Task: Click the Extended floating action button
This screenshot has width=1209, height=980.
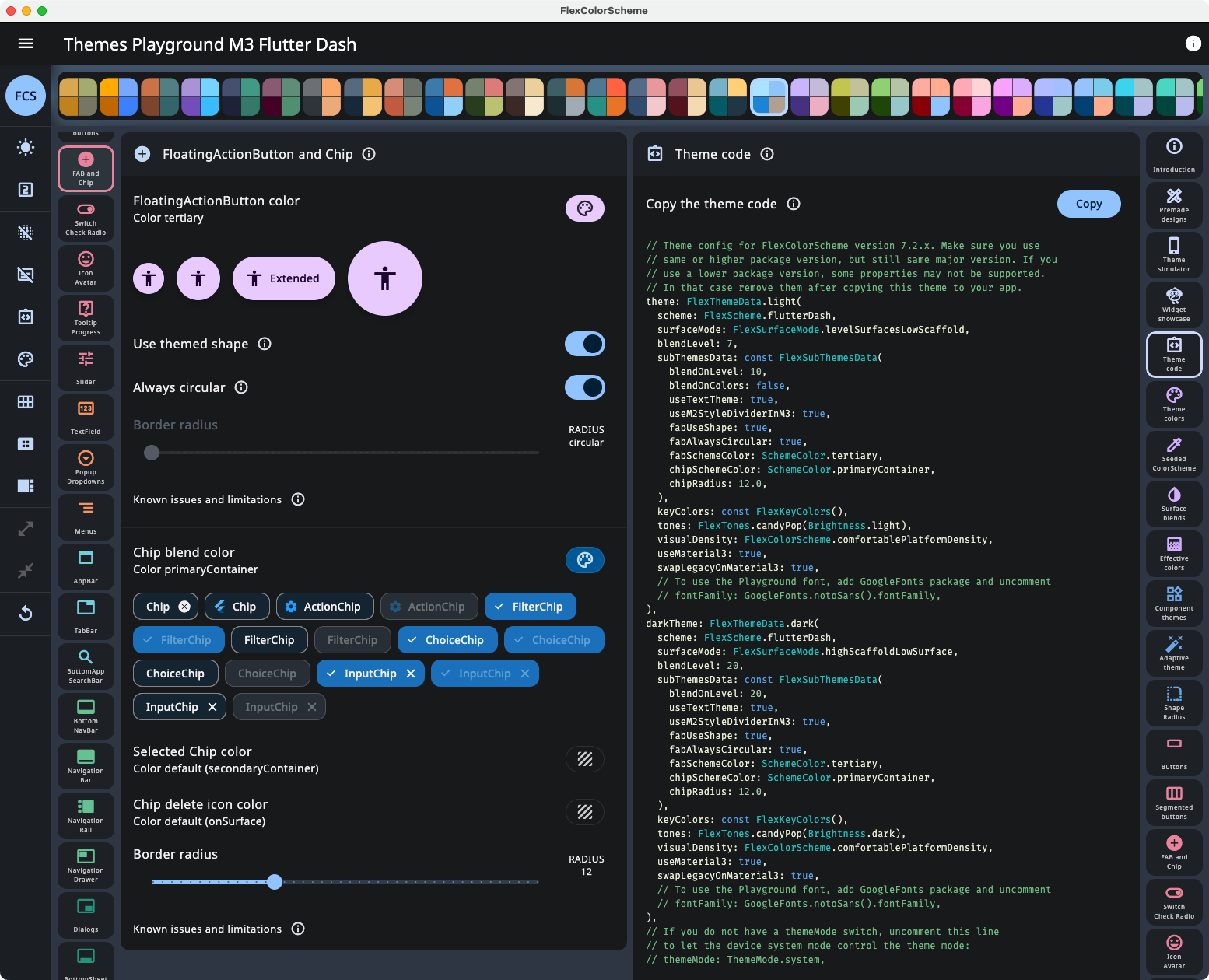Action: pos(284,278)
